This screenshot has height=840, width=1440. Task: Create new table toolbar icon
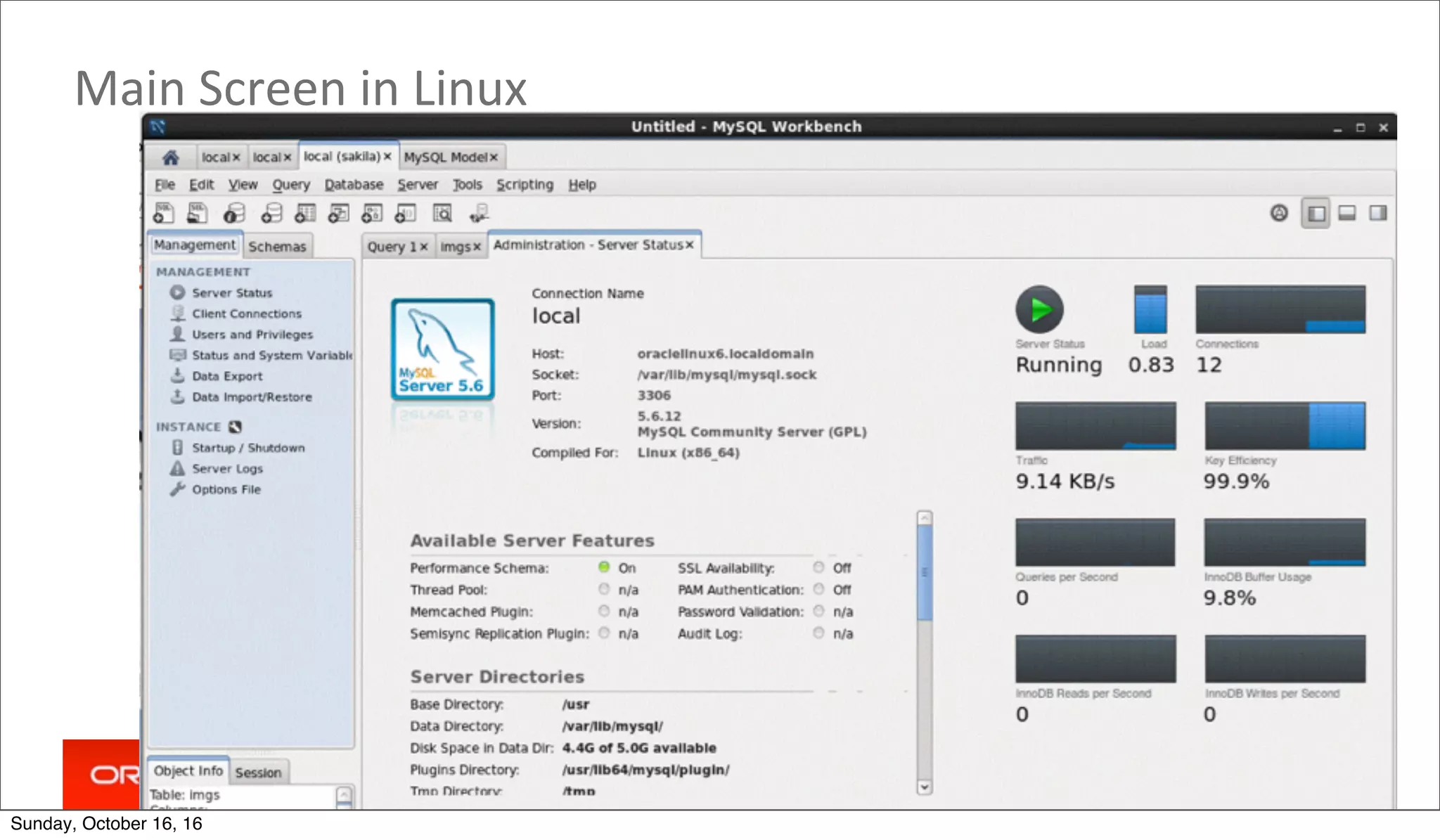305,212
